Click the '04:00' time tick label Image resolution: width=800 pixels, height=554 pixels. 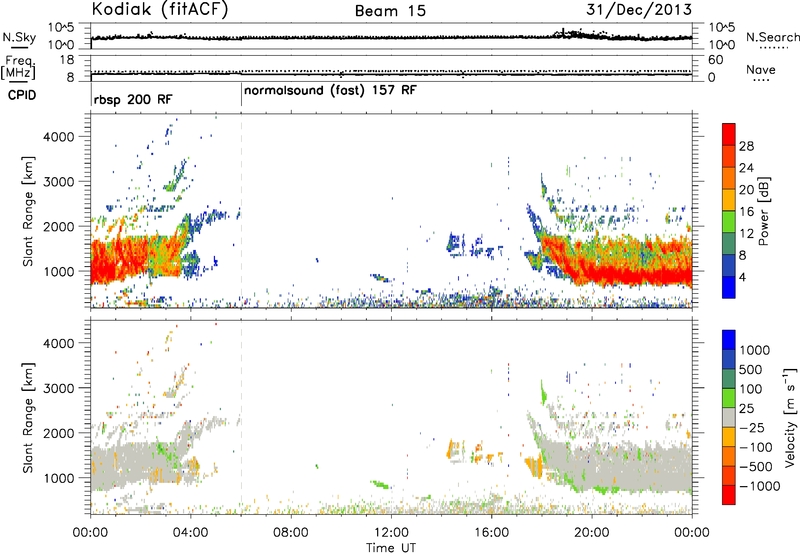(x=190, y=533)
